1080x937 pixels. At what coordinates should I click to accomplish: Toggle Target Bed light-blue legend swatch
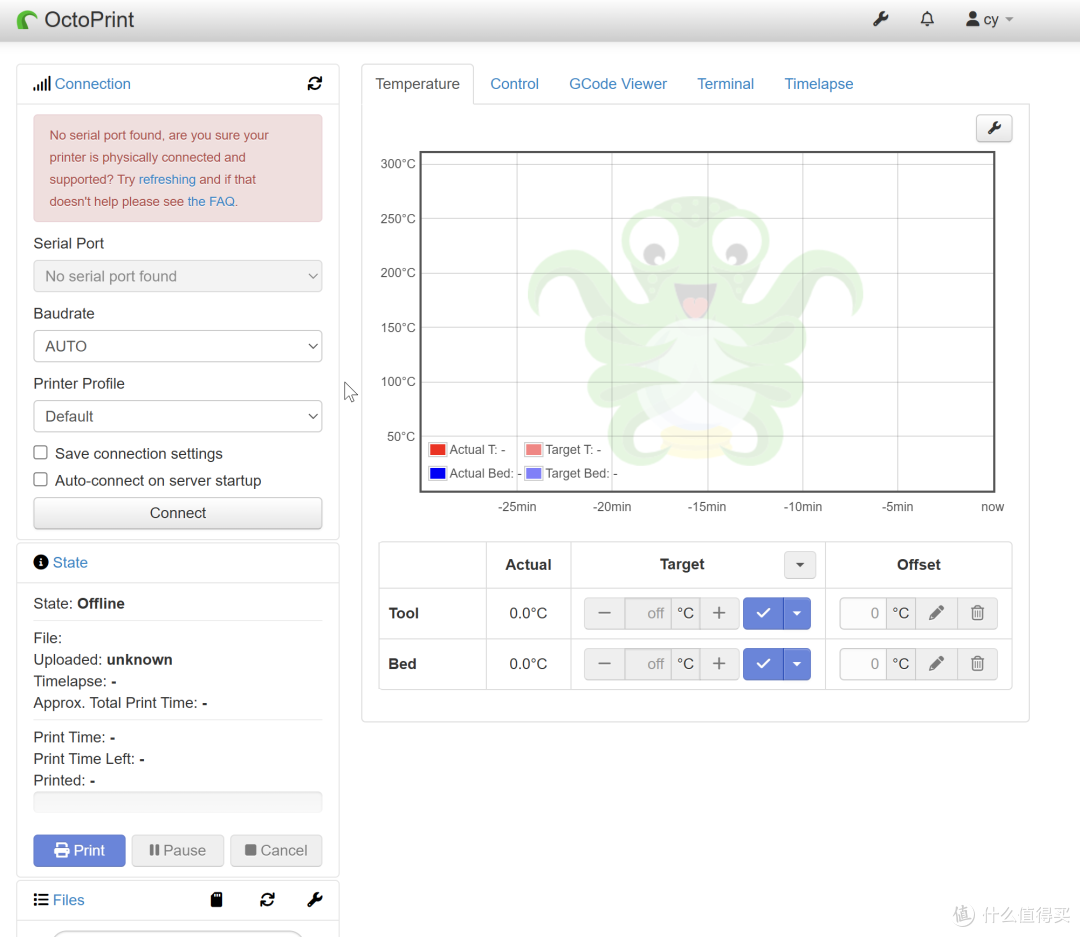534,473
